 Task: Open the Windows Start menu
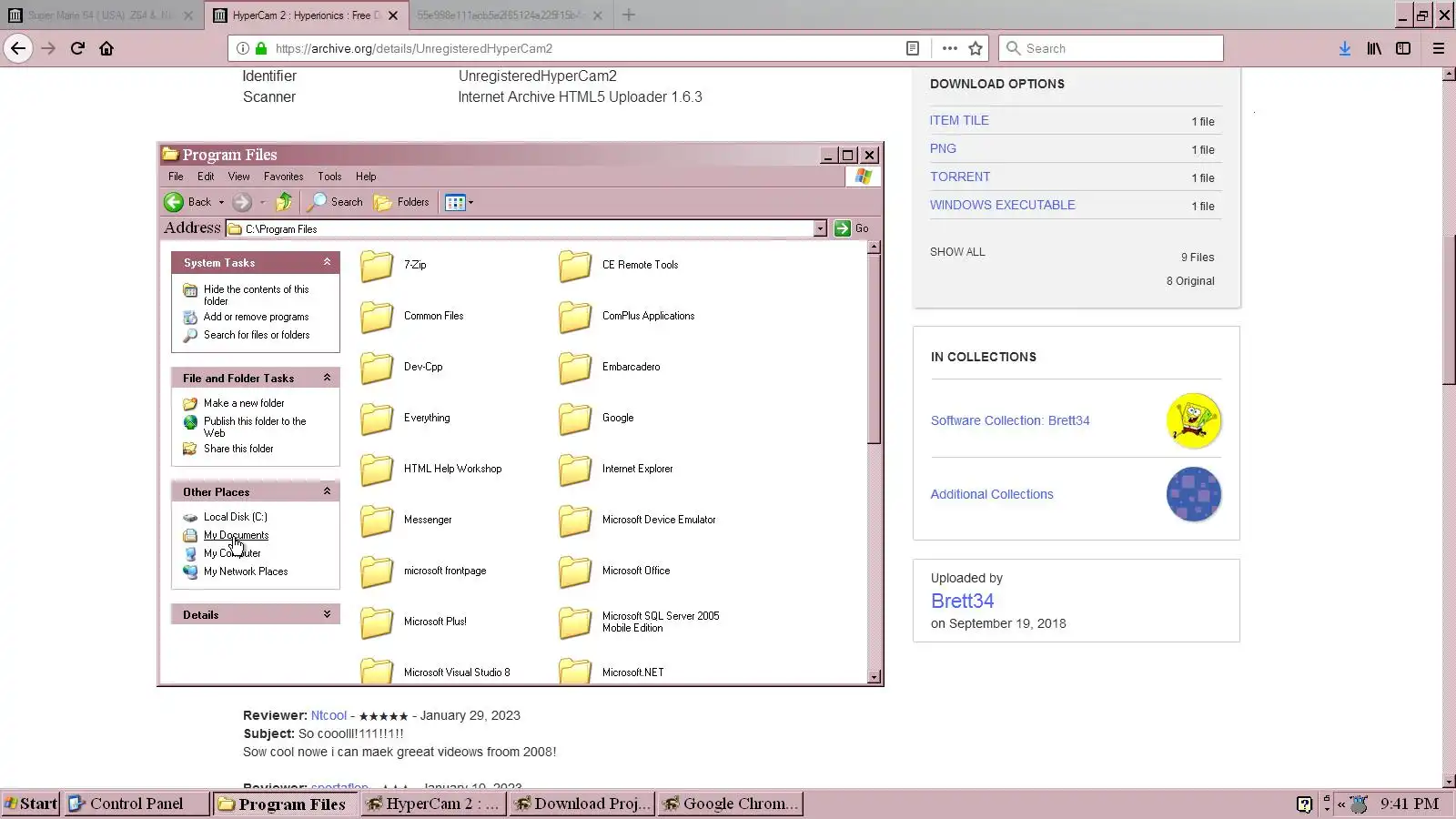point(31,804)
